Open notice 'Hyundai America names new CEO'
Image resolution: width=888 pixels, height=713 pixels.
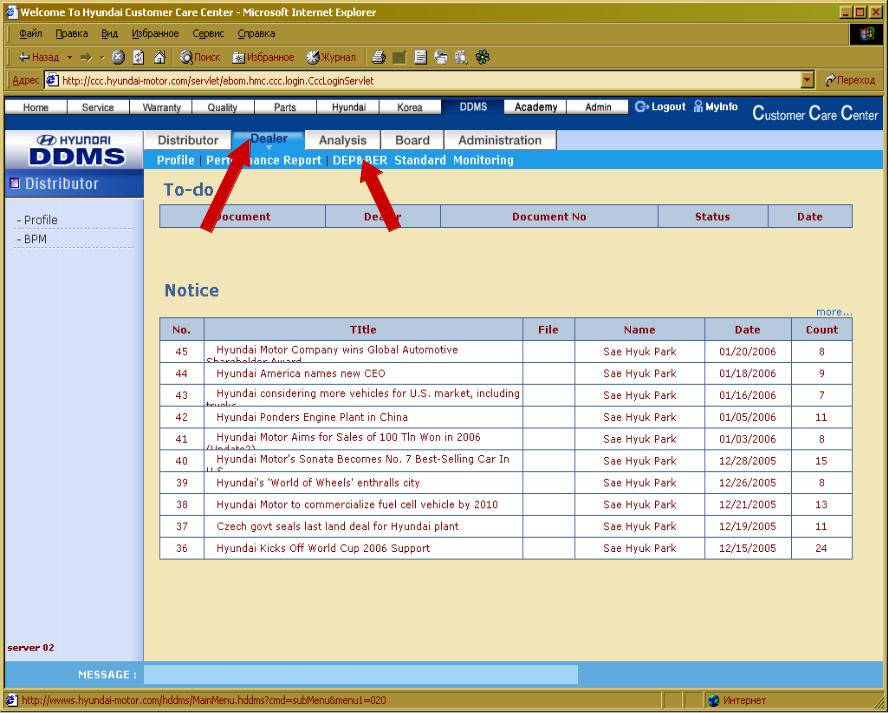click(300, 373)
